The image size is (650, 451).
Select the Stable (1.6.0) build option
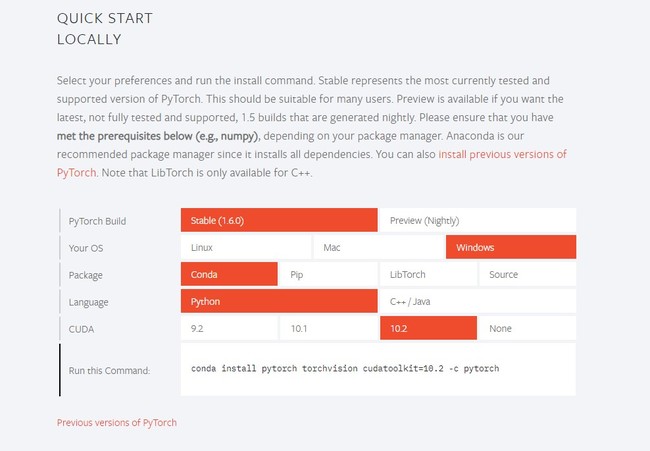click(279, 220)
